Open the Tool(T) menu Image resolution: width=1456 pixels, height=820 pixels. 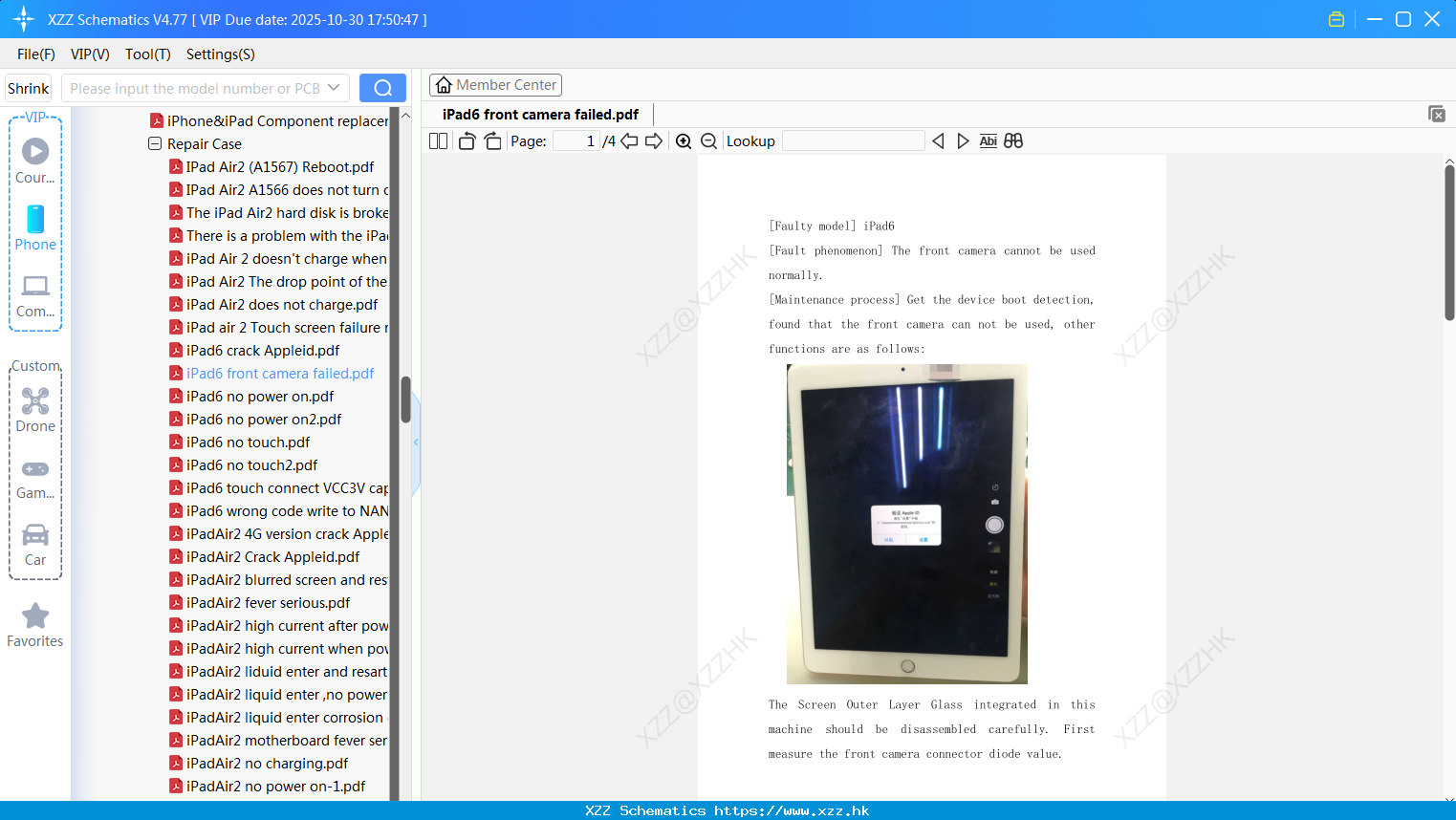coord(148,54)
